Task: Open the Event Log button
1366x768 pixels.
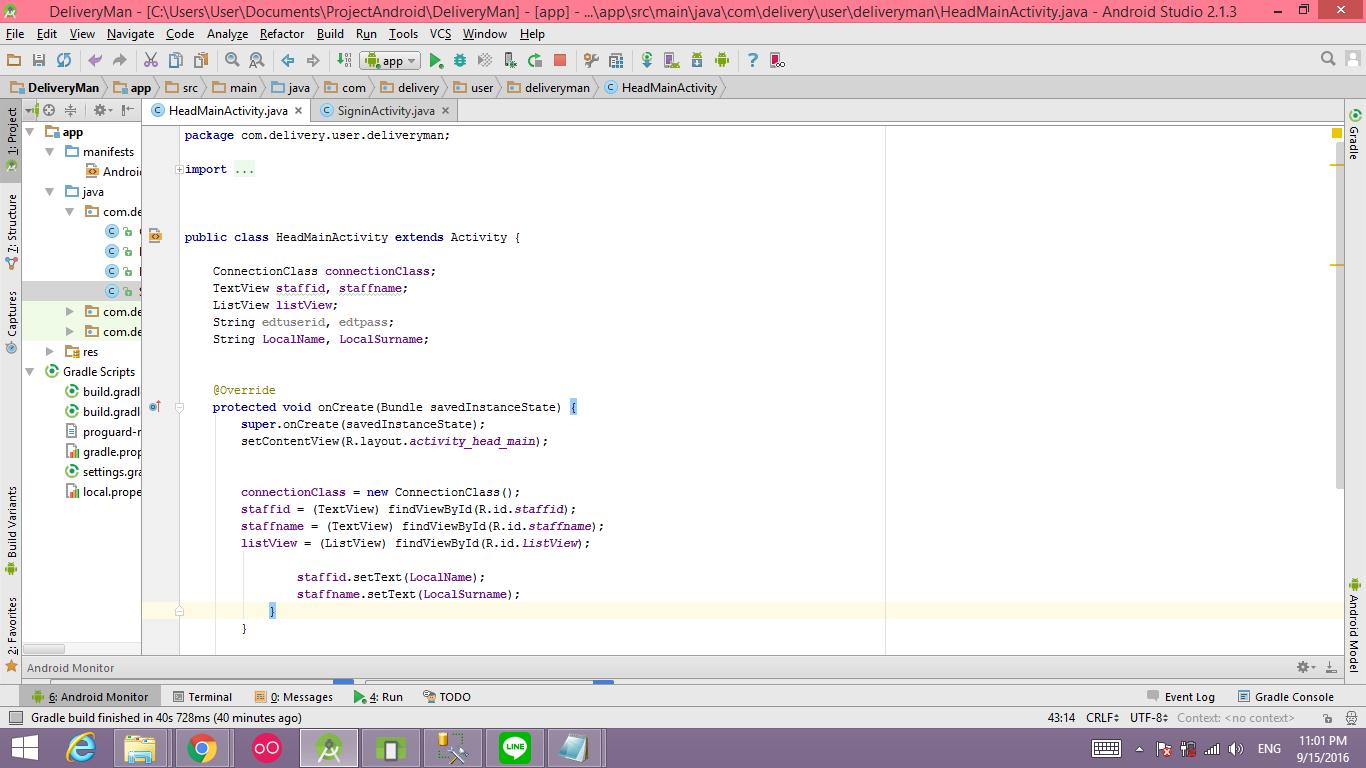Action: click(1180, 697)
